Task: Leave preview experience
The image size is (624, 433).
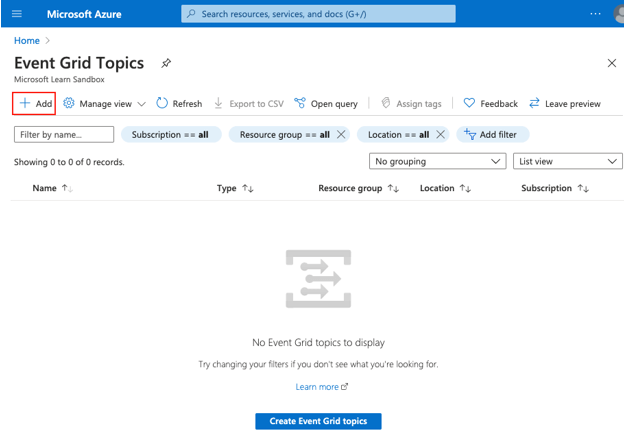Action: pos(565,104)
